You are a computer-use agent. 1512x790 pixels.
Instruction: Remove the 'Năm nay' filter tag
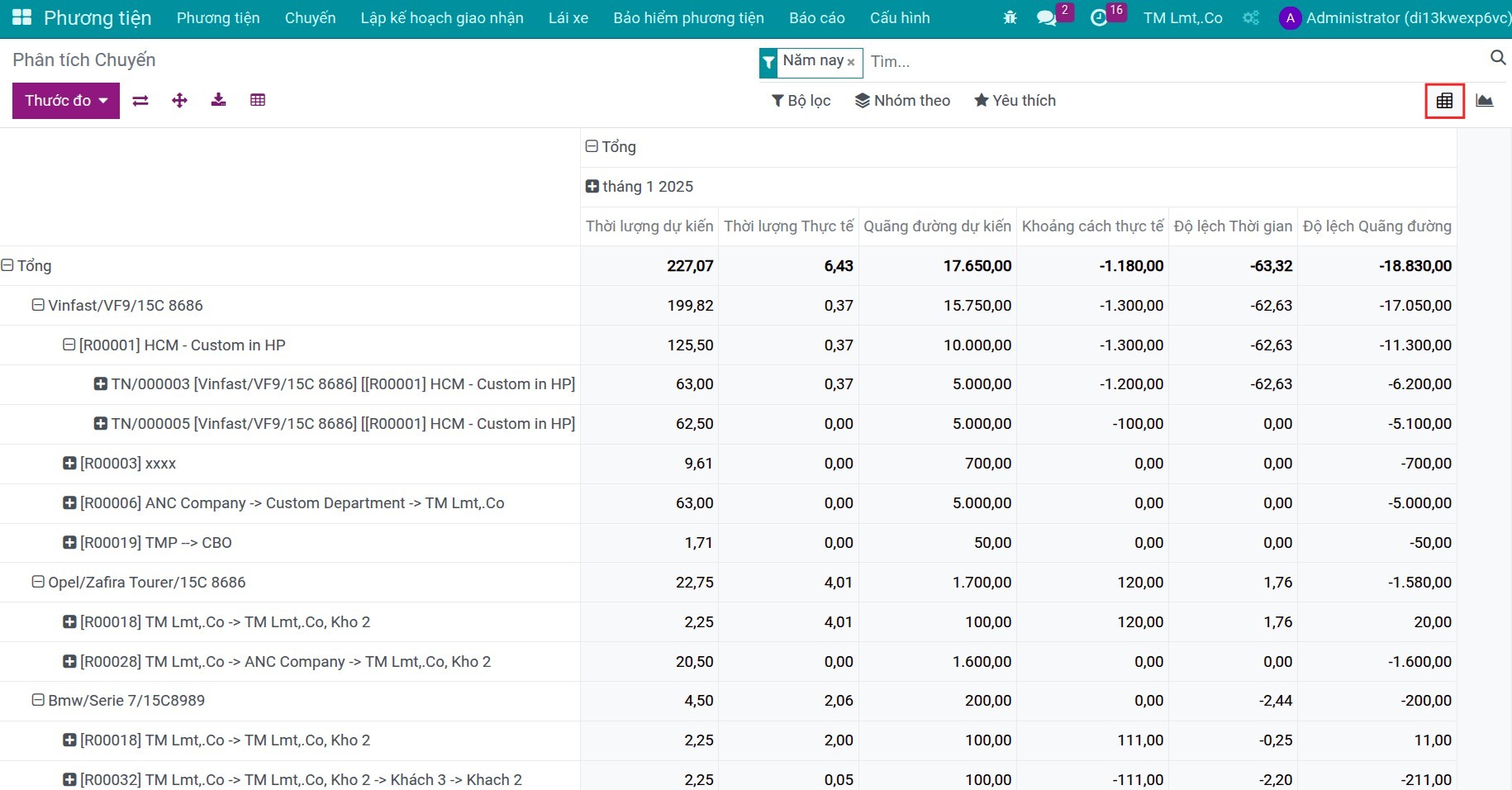coord(851,62)
